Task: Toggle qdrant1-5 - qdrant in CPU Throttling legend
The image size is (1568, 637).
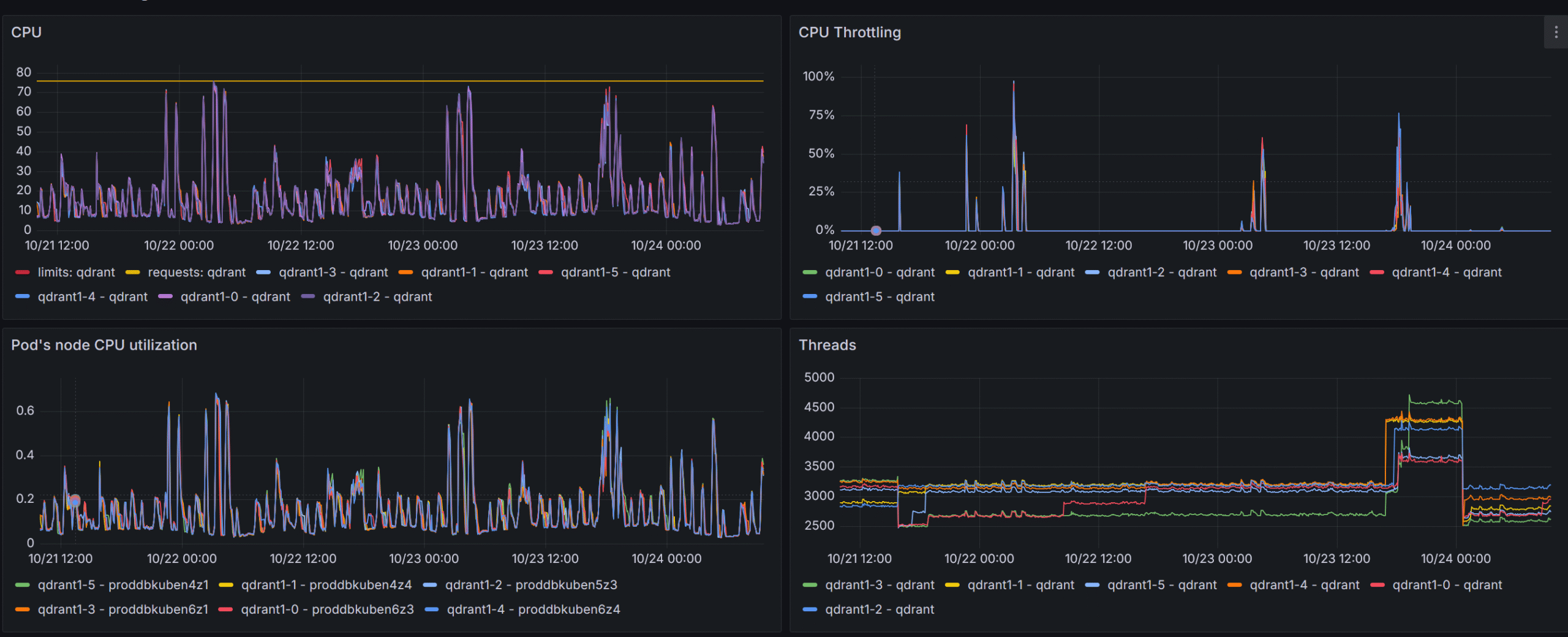Action: click(x=880, y=297)
